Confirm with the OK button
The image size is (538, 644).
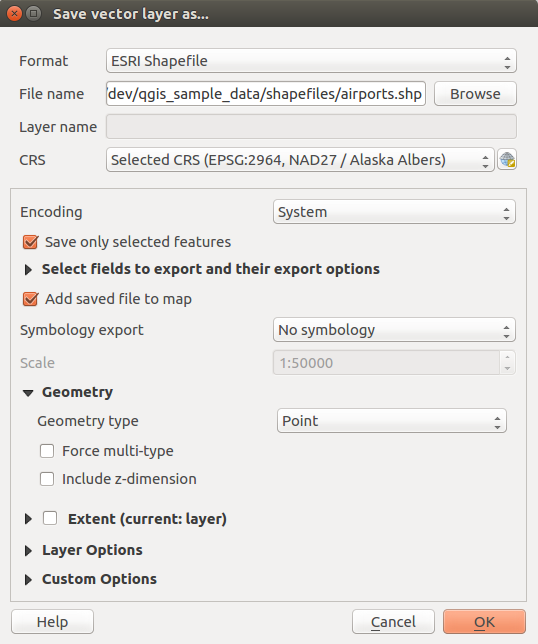click(484, 622)
